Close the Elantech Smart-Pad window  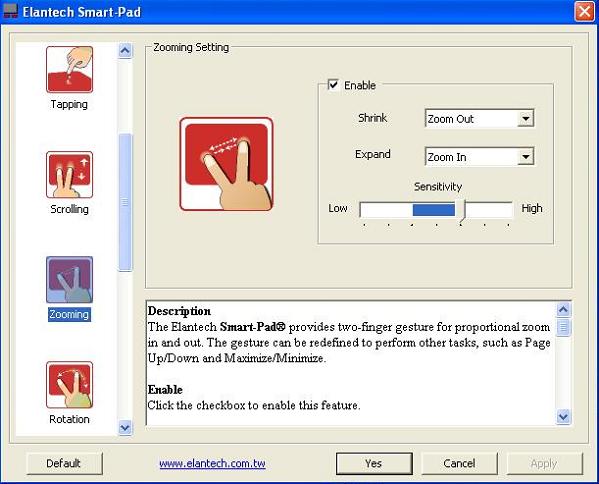[x=584, y=12]
